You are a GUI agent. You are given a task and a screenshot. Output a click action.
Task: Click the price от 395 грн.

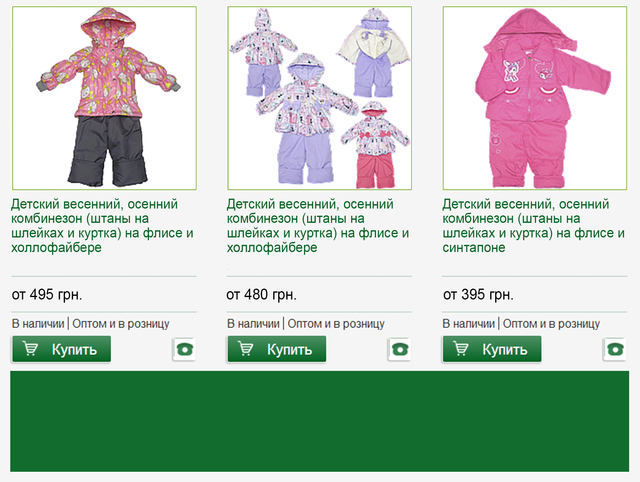478,294
